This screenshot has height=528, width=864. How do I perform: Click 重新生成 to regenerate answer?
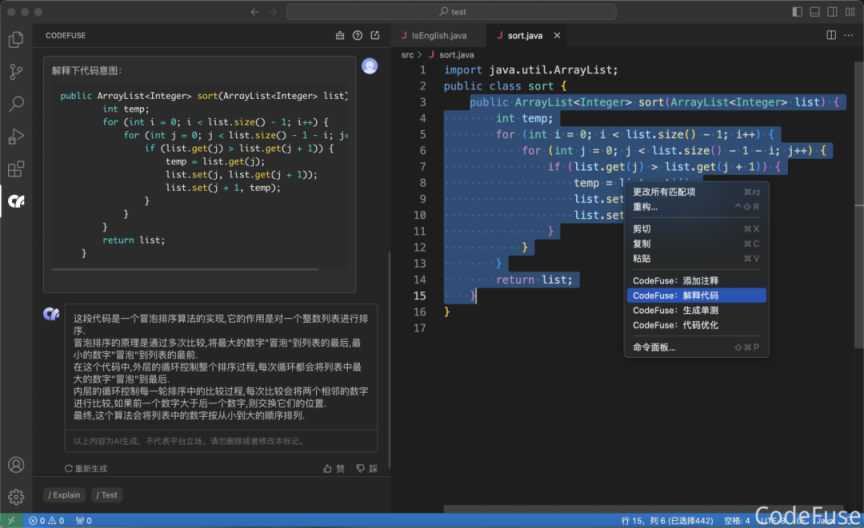coord(85,468)
